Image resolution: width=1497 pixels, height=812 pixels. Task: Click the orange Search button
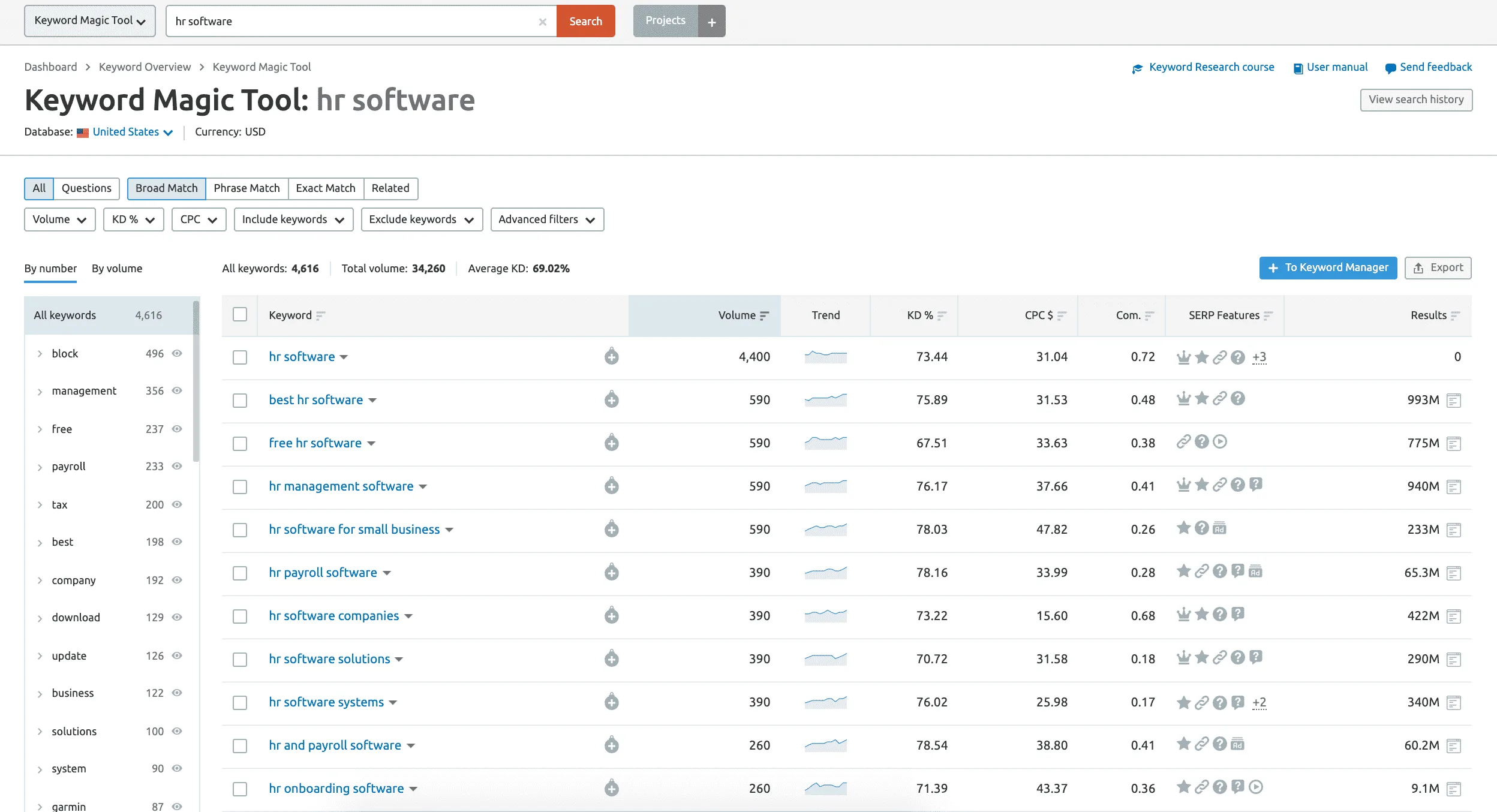[585, 21]
